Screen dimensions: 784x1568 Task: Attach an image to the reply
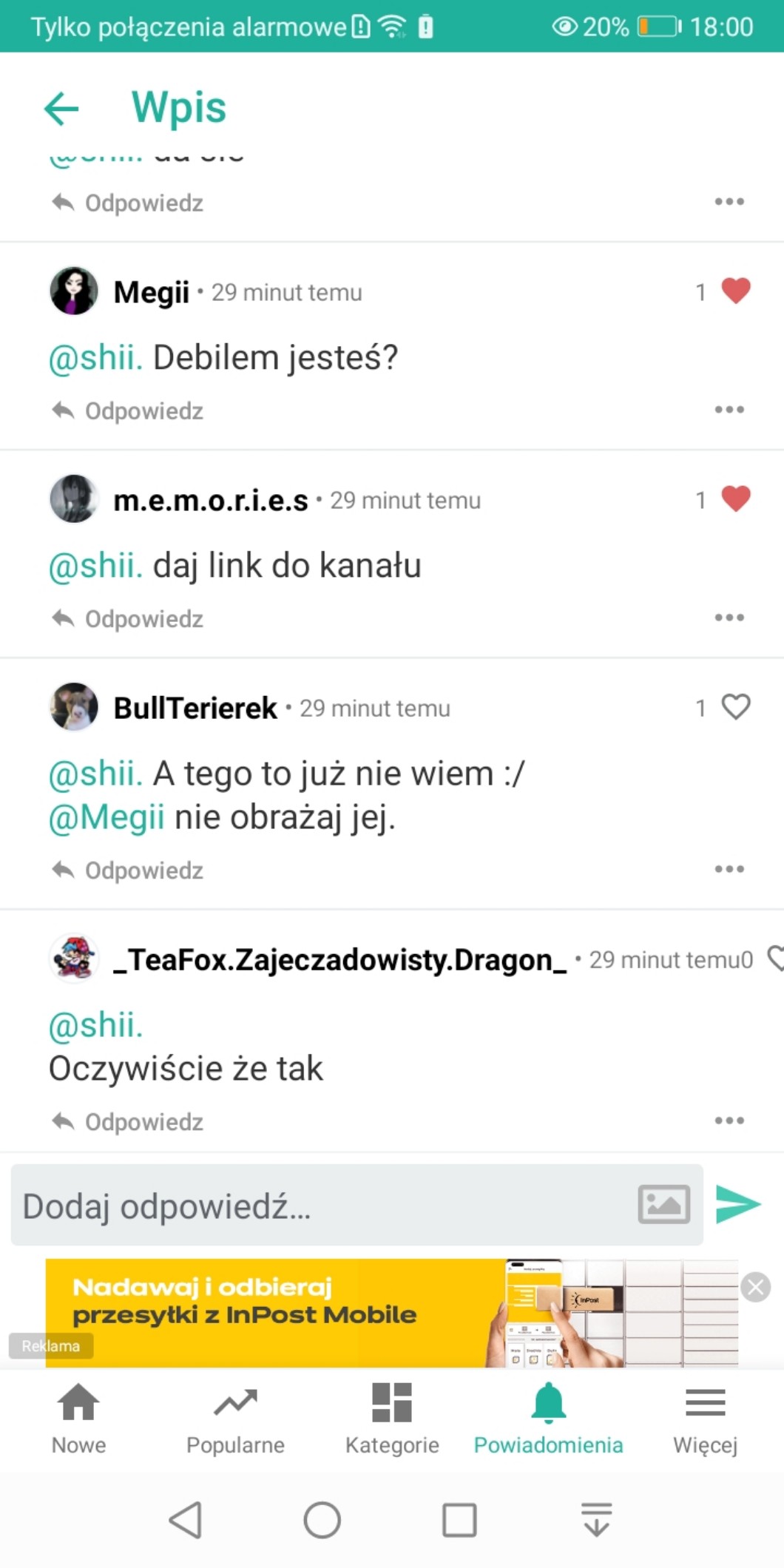pyautogui.click(x=663, y=1204)
